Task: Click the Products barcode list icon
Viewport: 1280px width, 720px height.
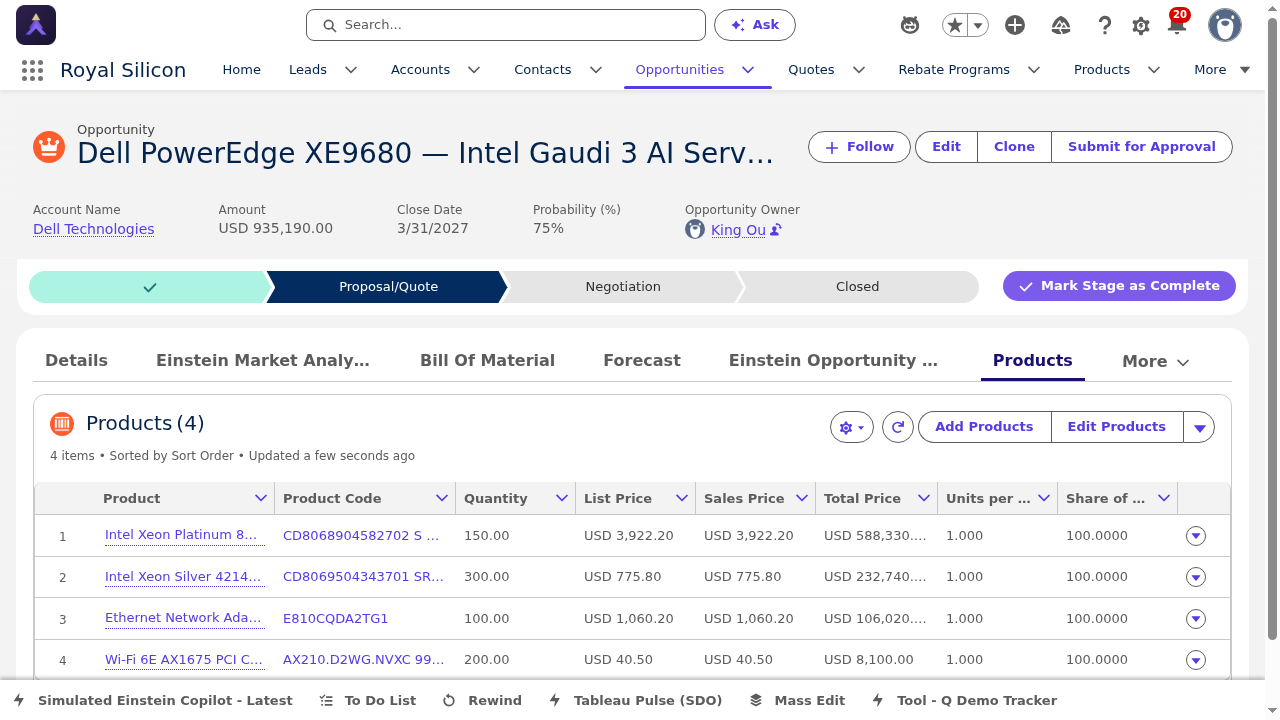Action: [62, 424]
